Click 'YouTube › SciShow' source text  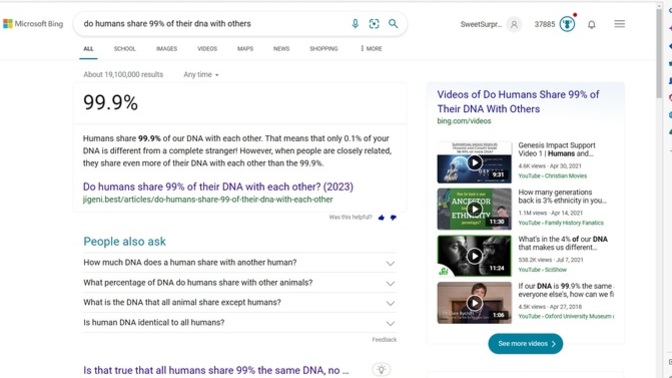542,270
